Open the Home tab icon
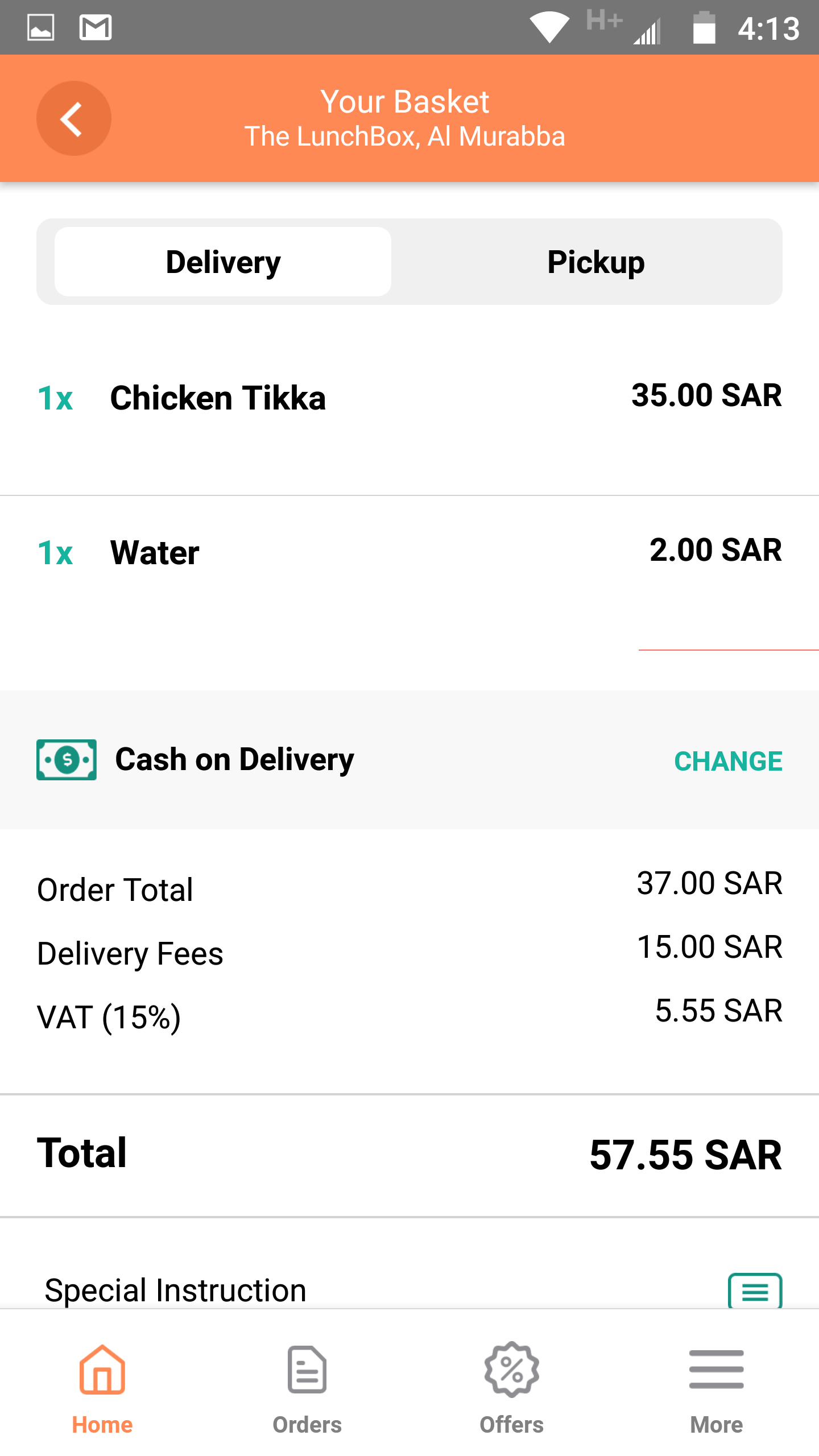Viewport: 819px width, 1456px height. tap(102, 1370)
